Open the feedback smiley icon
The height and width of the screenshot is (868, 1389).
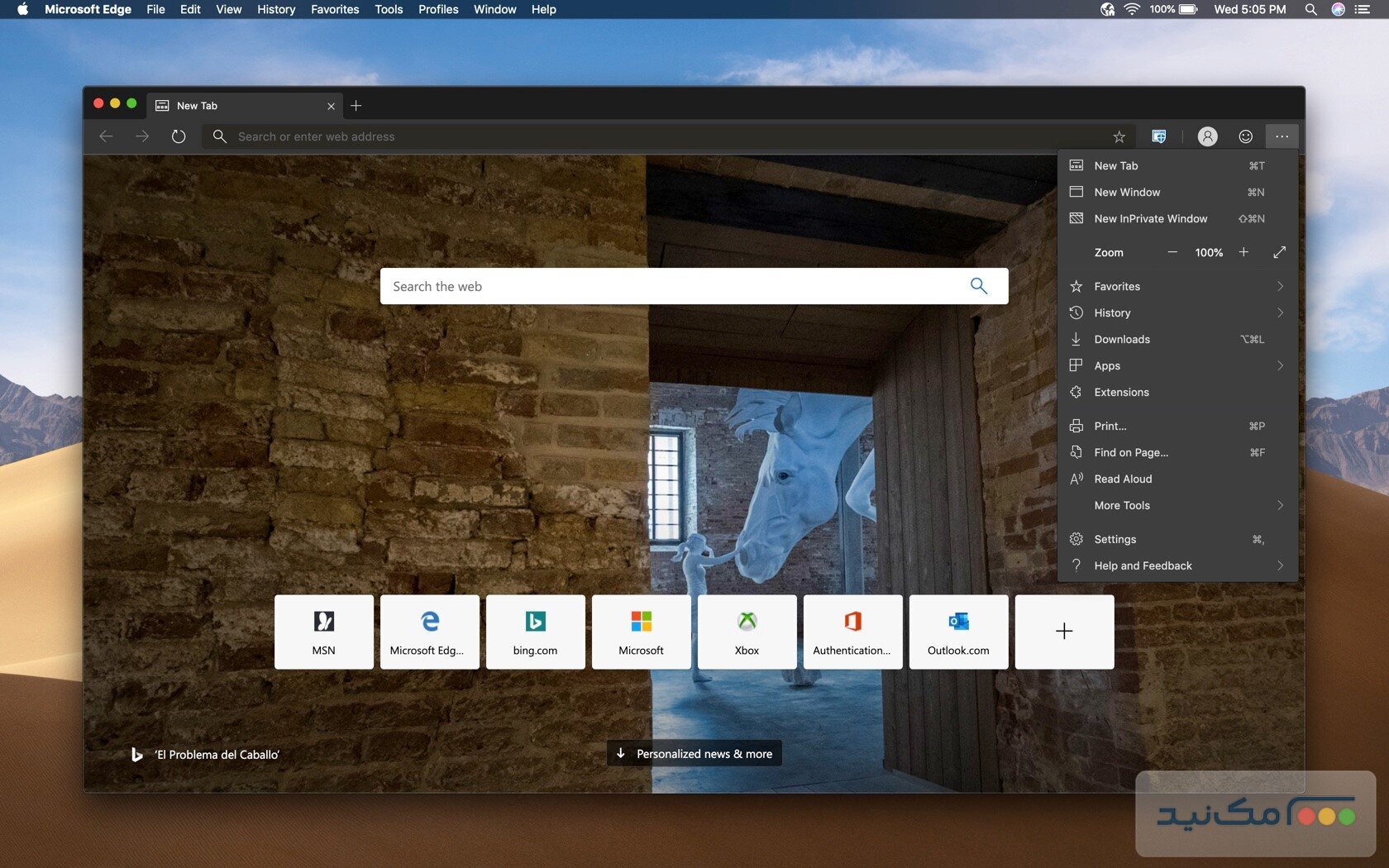(1245, 136)
